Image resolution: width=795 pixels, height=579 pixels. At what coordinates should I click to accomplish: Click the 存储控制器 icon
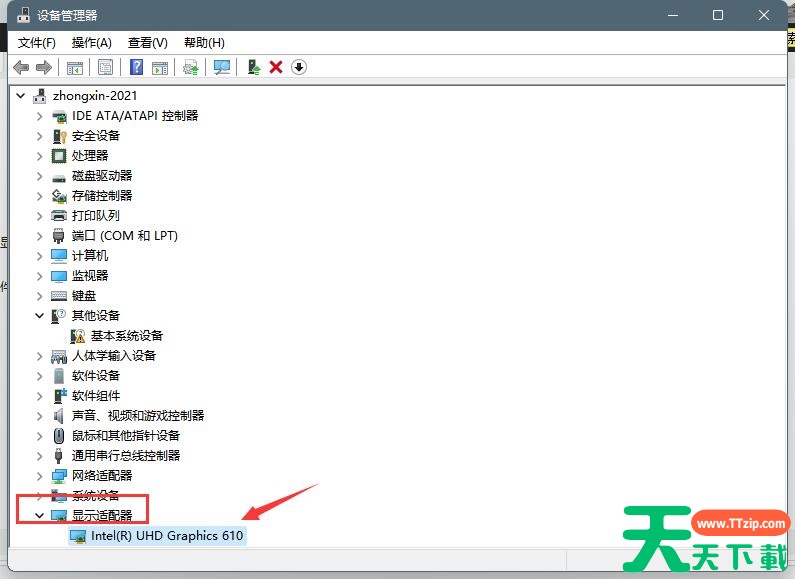(59, 196)
